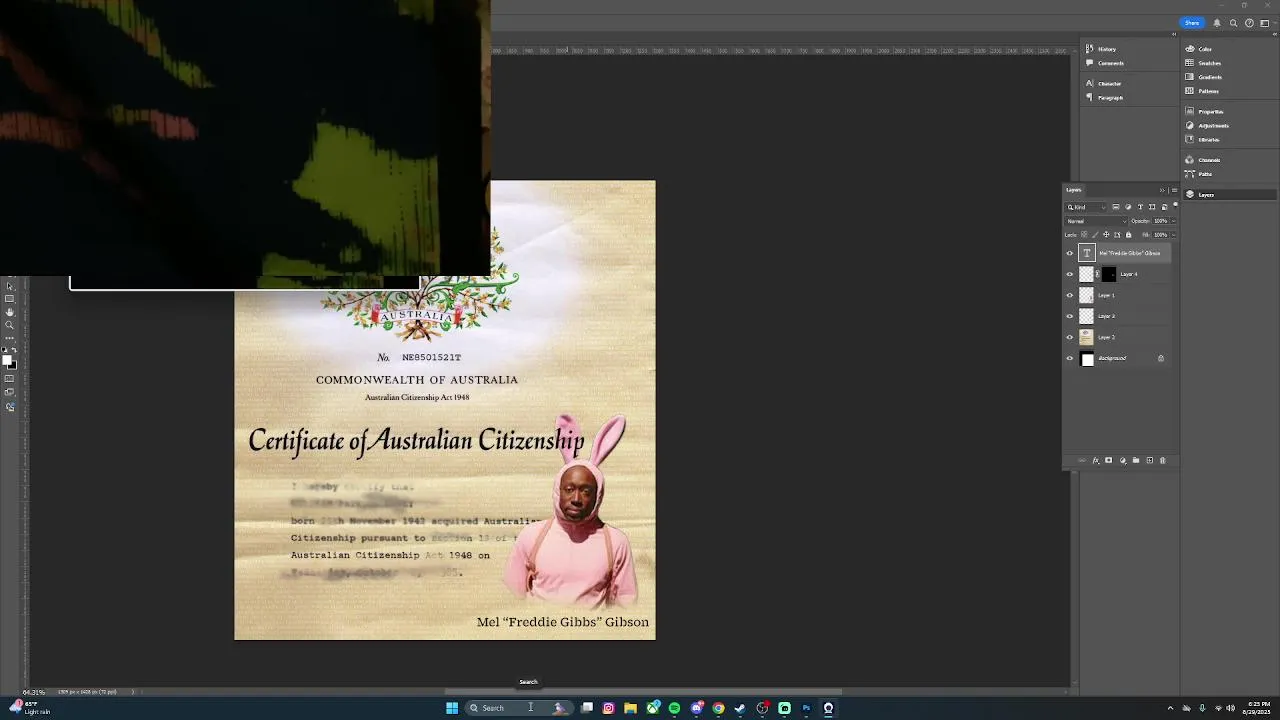Open the workspace switcher dropdown
Screen dimensions: 1280x720
(x=1266, y=23)
